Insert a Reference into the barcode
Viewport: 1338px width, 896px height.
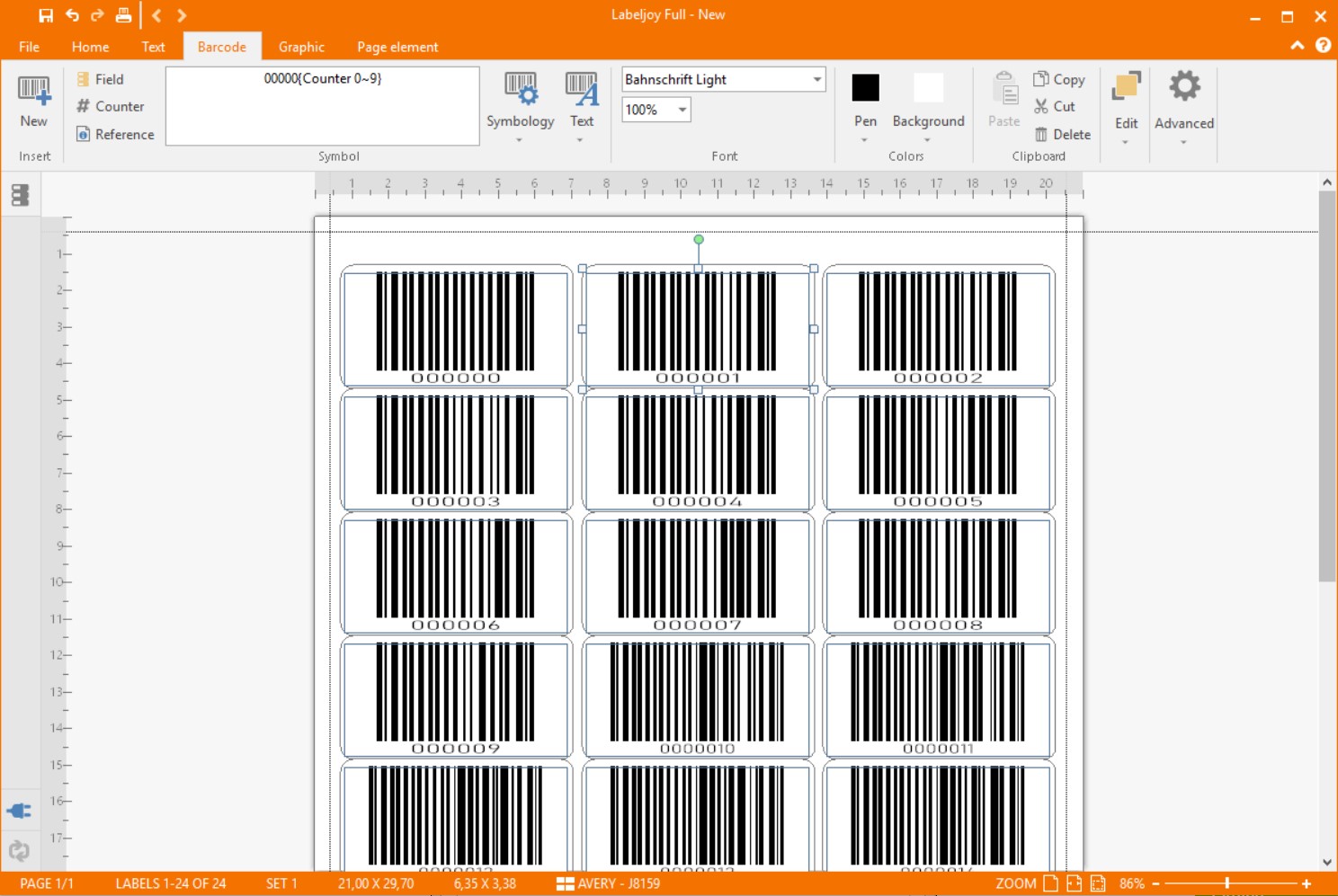click(x=115, y=134)
